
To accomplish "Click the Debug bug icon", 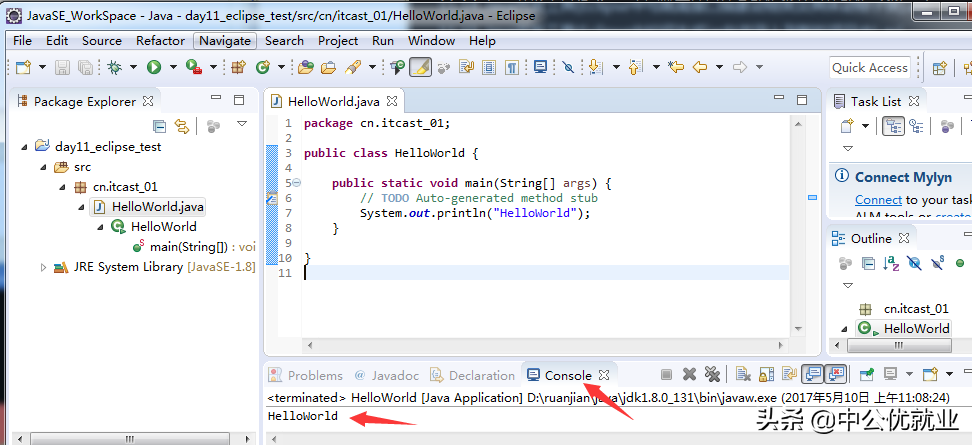I will [115, 68].
